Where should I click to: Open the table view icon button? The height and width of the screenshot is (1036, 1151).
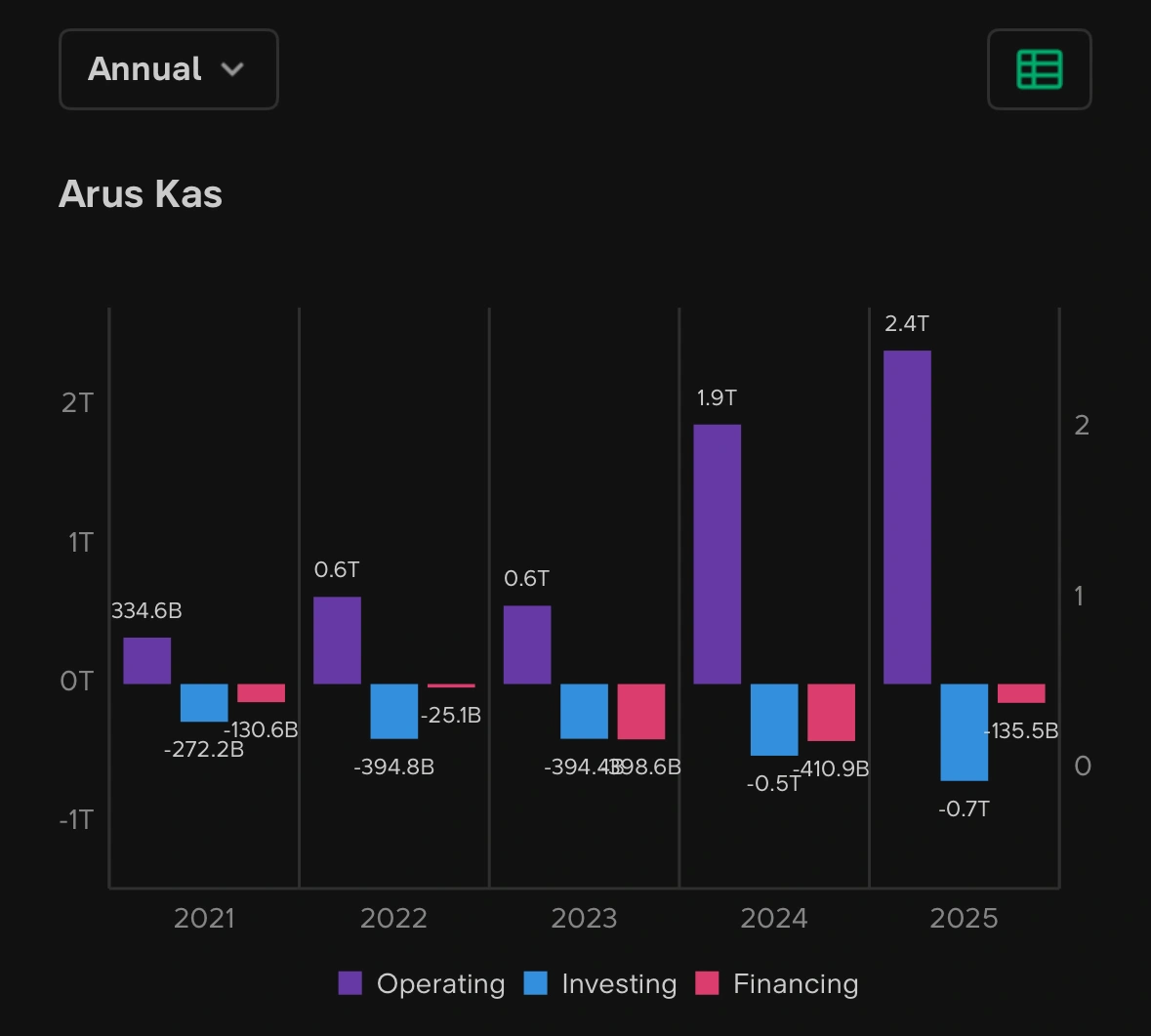pyautogui.click(x=1039, y=69)
